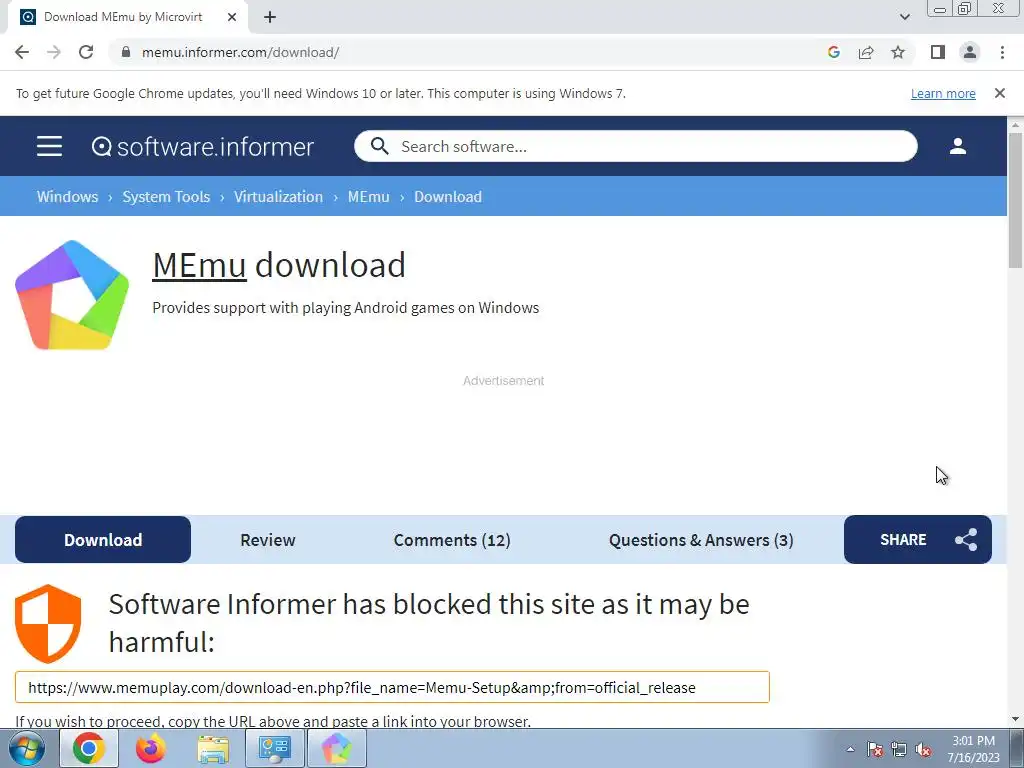Open Questions & Answers (3) tab
Viewport: 1024px width, 768px height.
click(701, 539)
